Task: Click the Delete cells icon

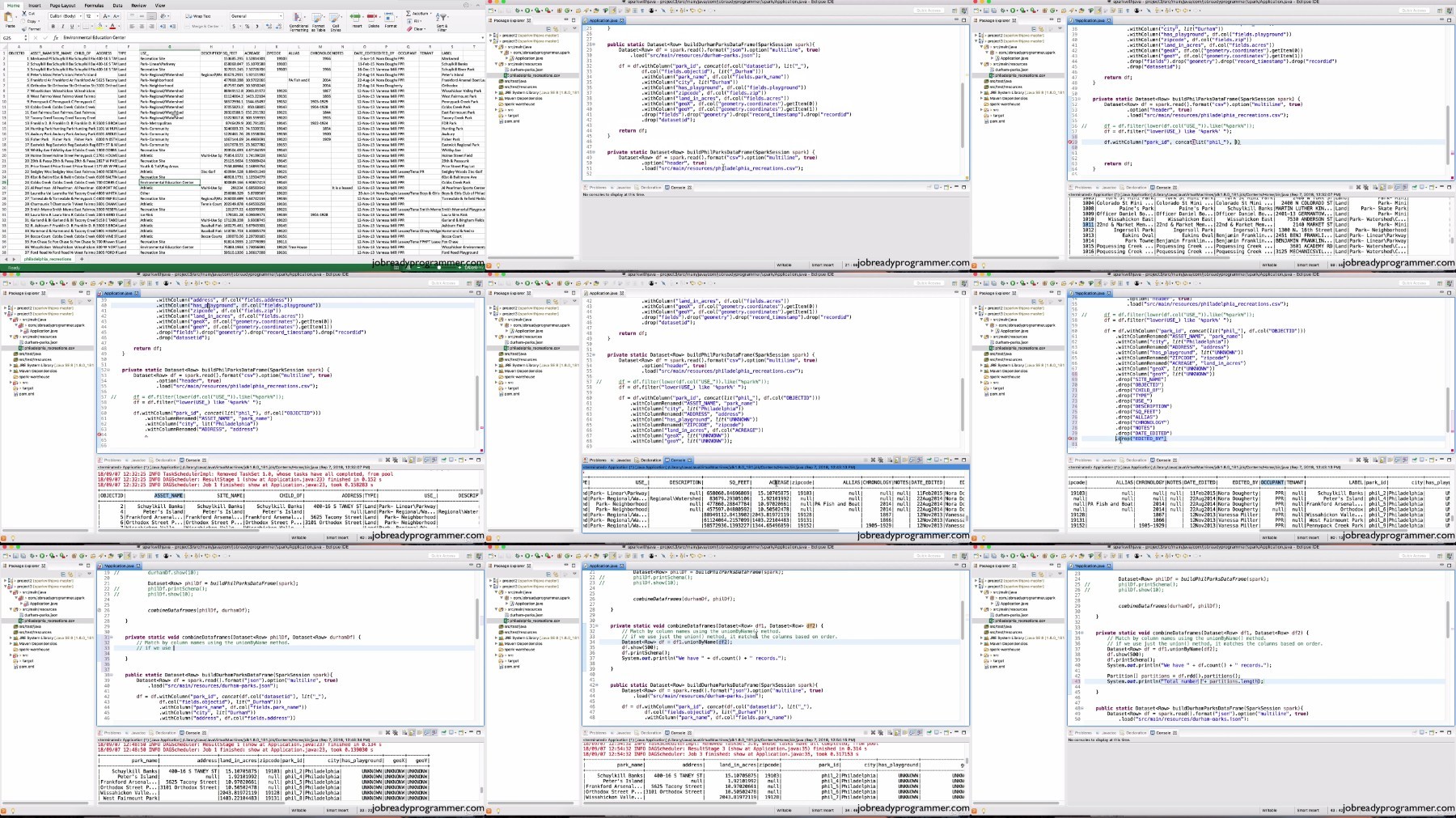Action: 373,19
